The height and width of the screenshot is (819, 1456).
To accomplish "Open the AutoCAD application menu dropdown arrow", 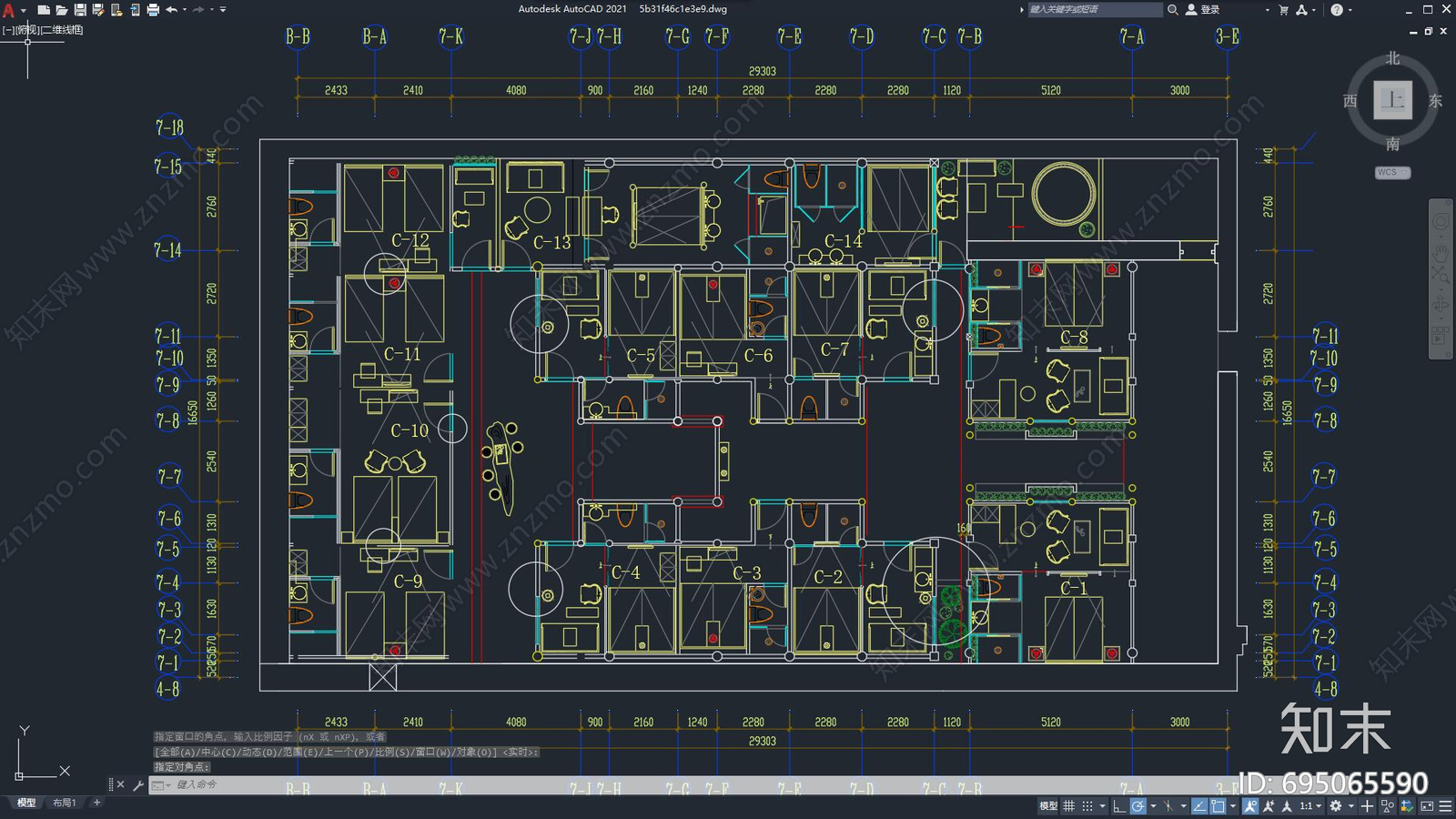I will [24, 10].
